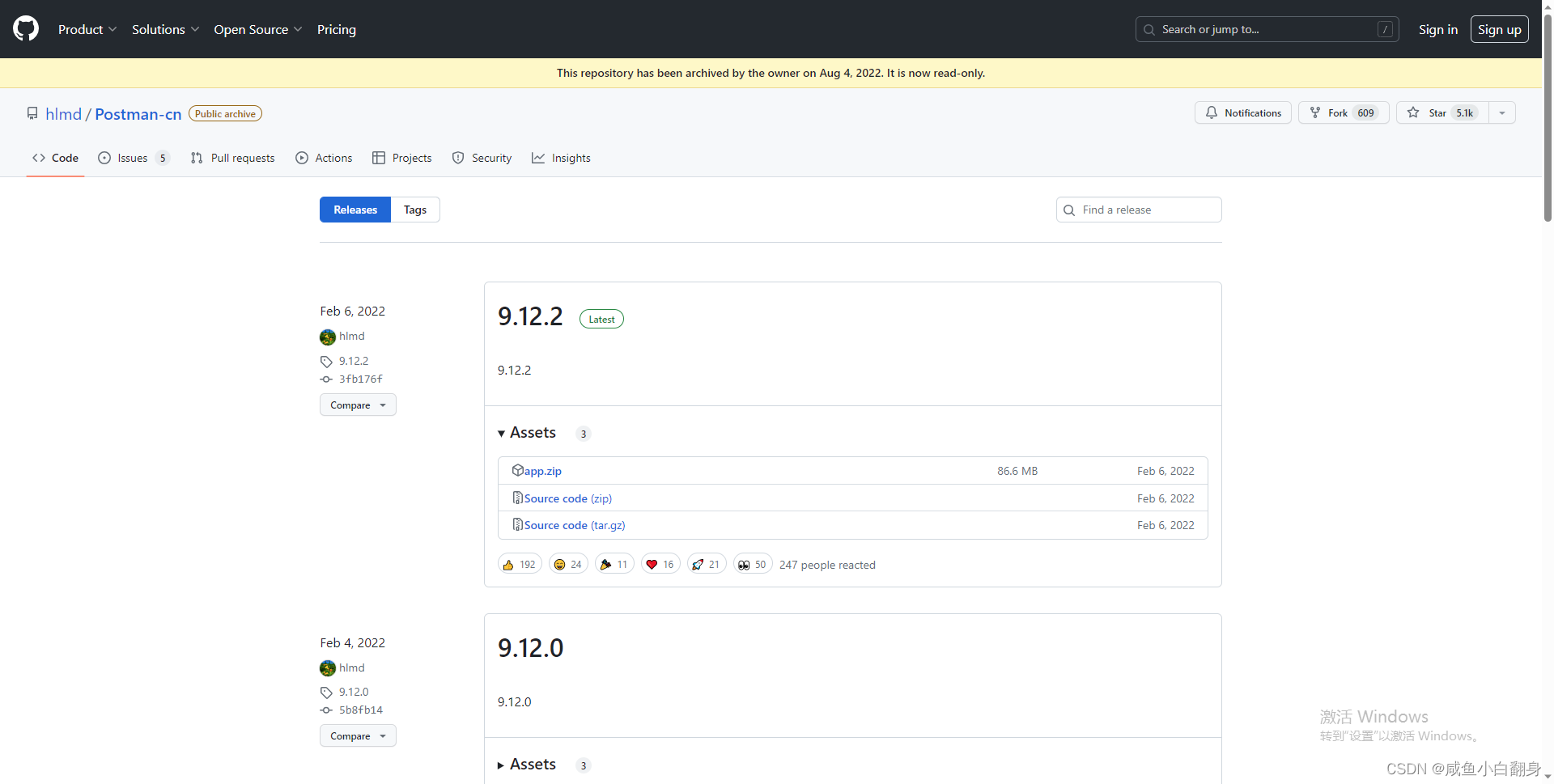This screenshot has width=1554, height=784.
Task: Switch to the Tags view
Action: click(x=415, y=210)
